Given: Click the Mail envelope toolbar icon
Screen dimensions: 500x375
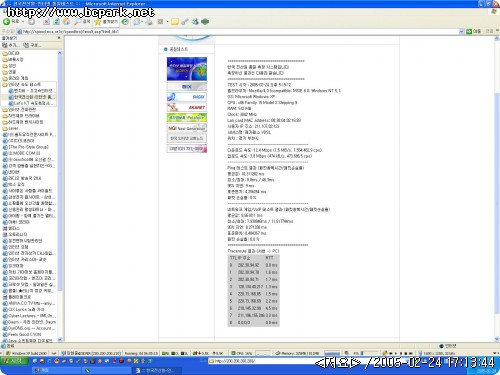Looking at the screenshot, I should (x=136, y=22).
